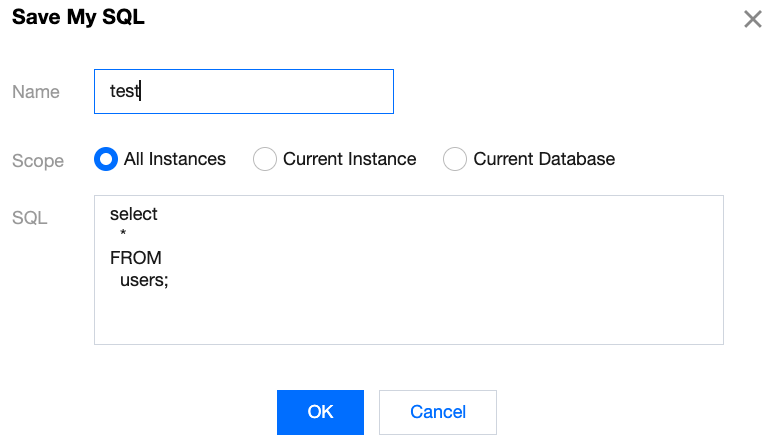Click on "users;" in the SQL box
The image size is (780, 440).
(x=144, y=280)
